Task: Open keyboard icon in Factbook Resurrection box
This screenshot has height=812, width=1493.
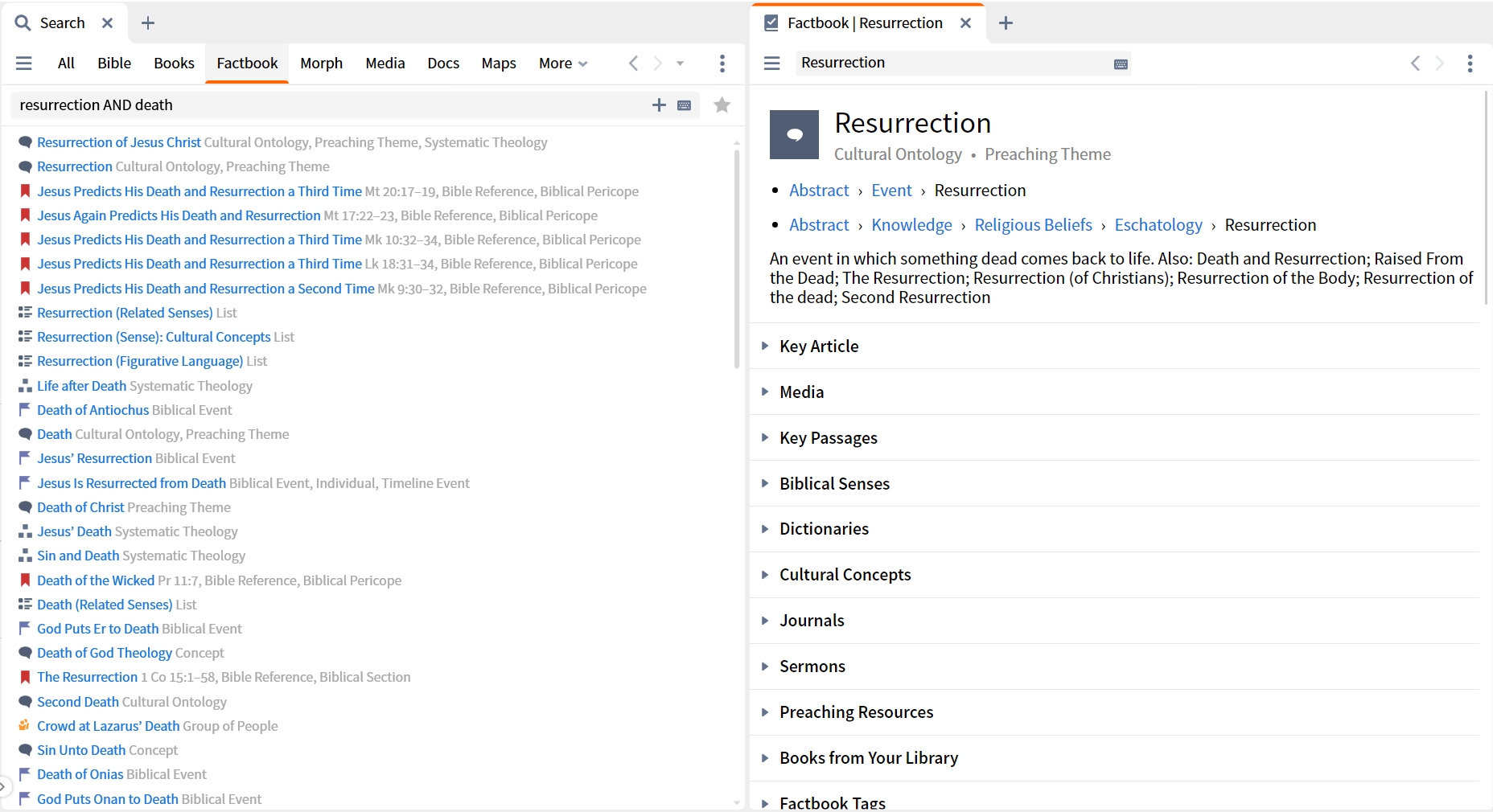Action: 1121,64
